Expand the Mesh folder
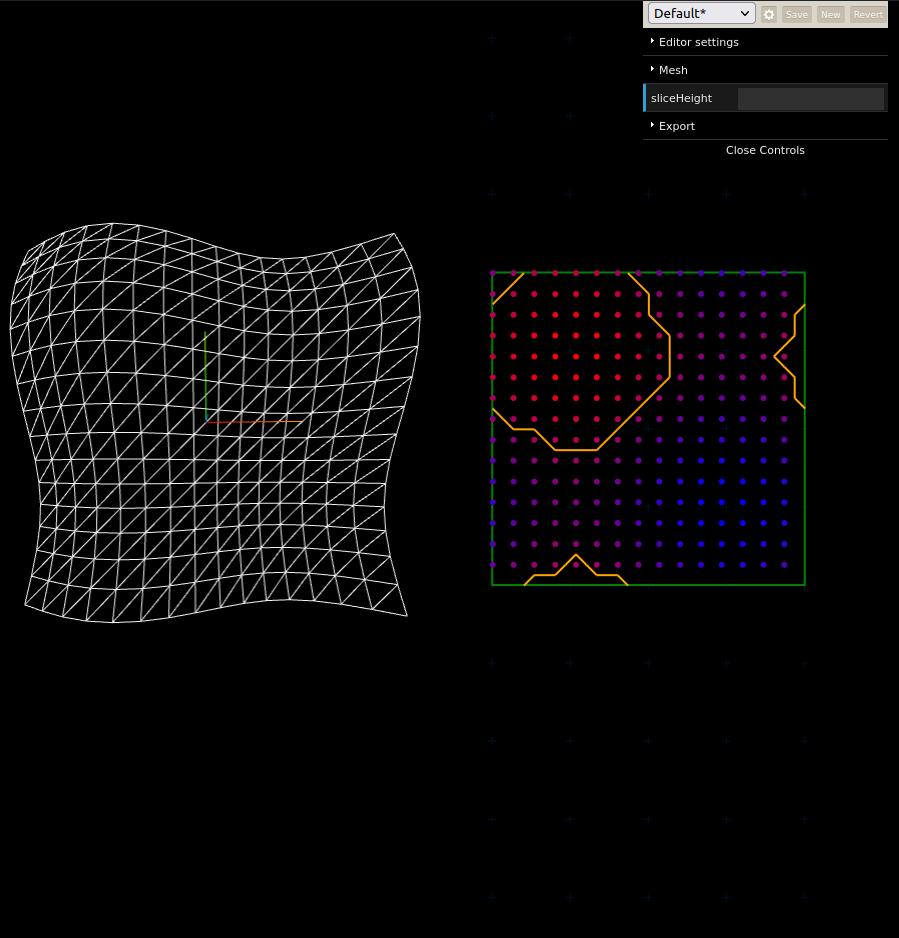The width and height of the screenshot is (899, 938). [673, 70]
